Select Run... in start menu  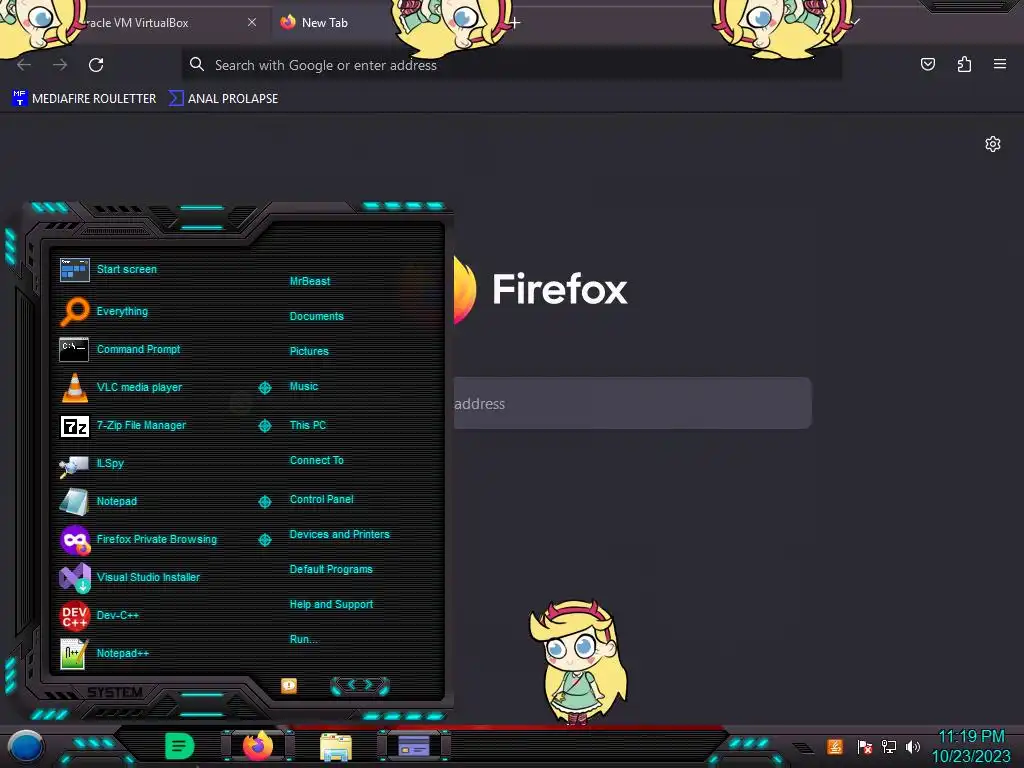click(x=304, y=639)
